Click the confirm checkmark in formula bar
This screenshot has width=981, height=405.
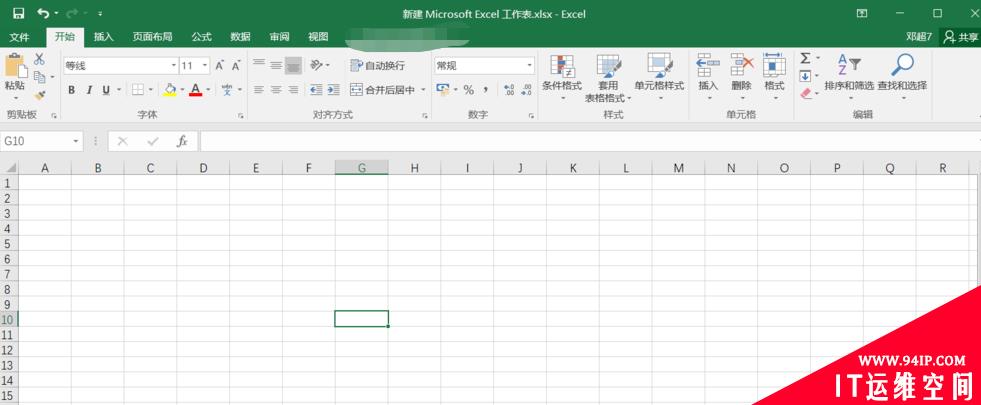pos(153,141)
